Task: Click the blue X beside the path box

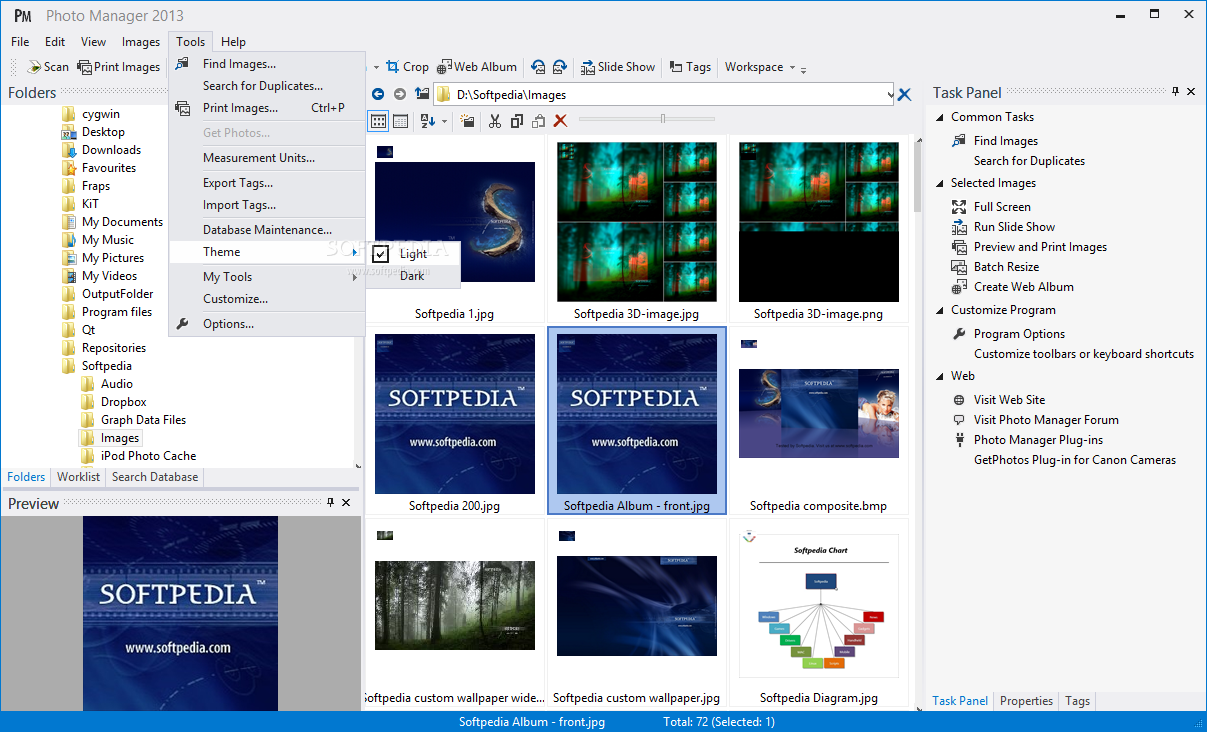Action: [905, 95]
